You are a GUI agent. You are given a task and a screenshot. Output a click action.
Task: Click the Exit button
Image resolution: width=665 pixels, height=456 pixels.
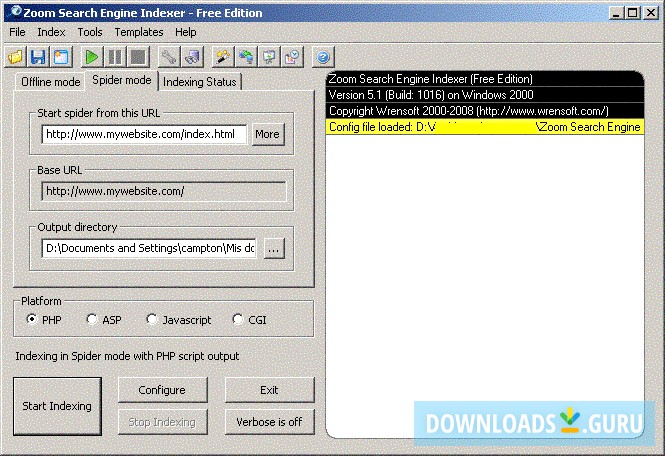click(x=269, y=390)
